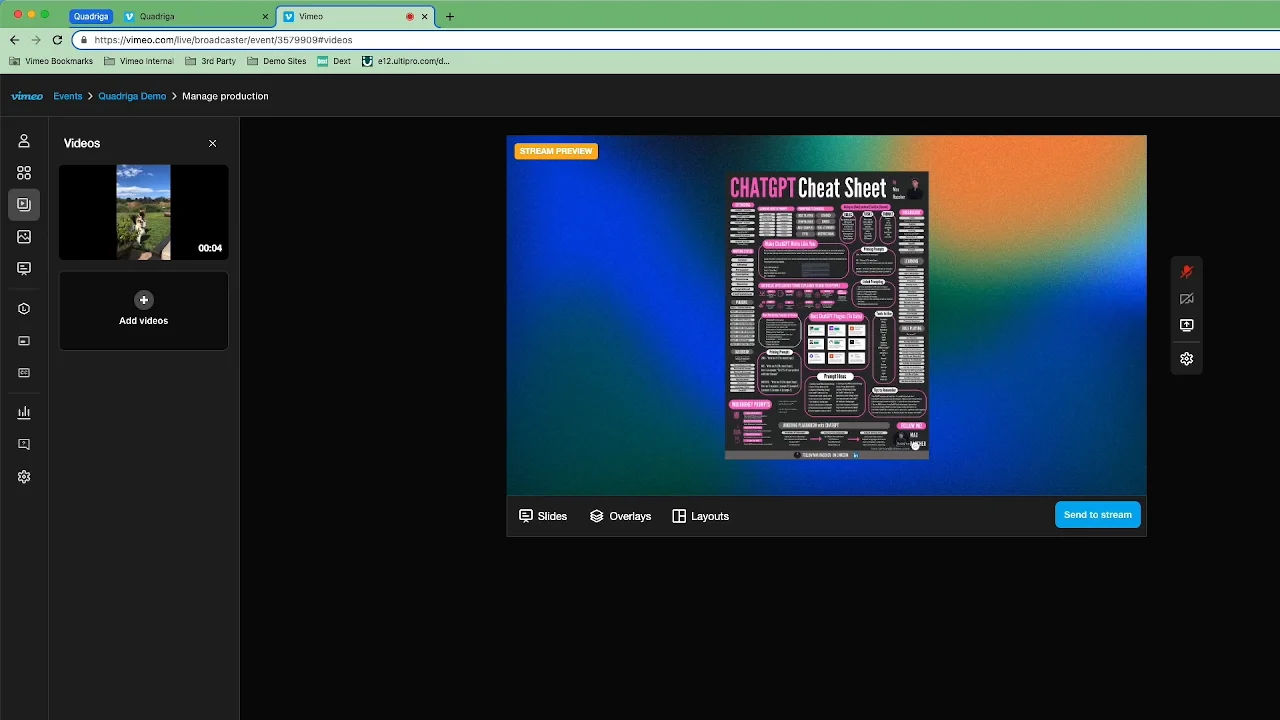Select the Videos panel icon in sidebar
Screen dimensions: 1280x720
[x=24, y=204]
